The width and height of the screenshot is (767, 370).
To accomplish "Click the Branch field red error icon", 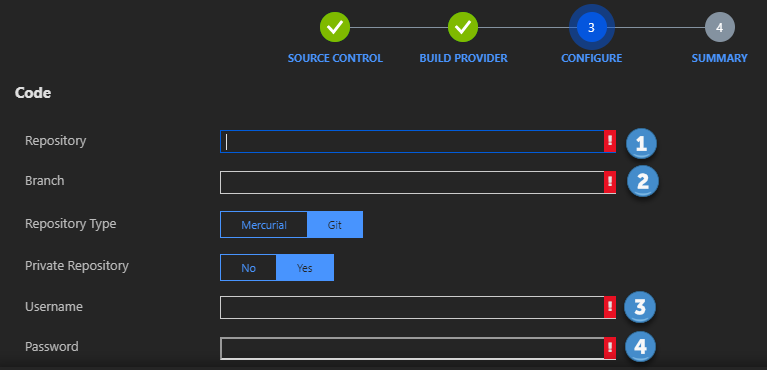I will click(x=609, y=183).
